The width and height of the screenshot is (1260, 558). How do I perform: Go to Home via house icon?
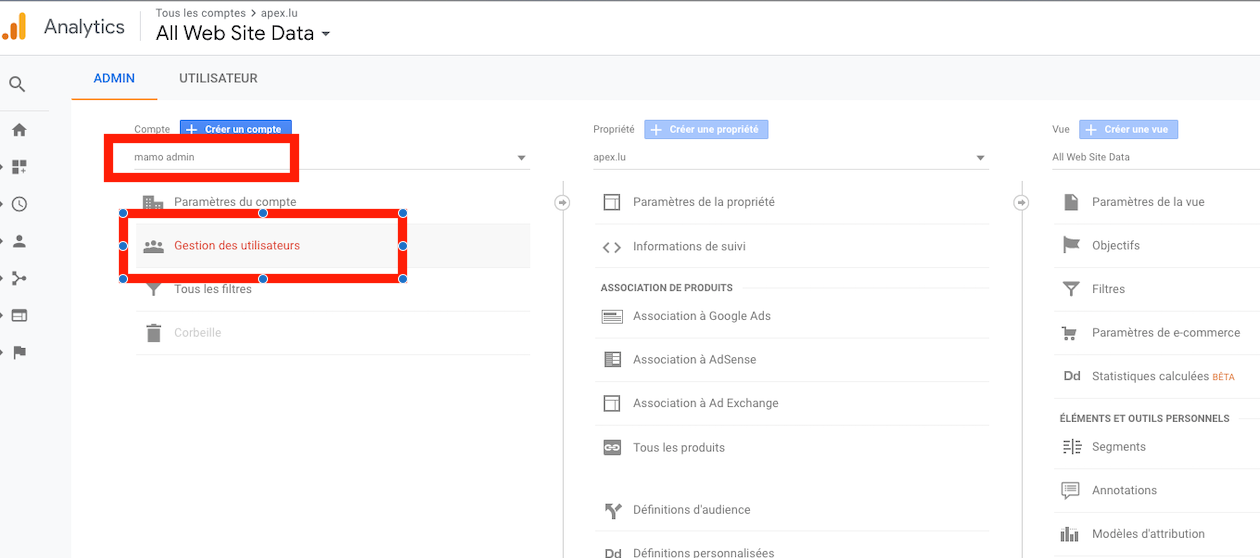(19, 130)
